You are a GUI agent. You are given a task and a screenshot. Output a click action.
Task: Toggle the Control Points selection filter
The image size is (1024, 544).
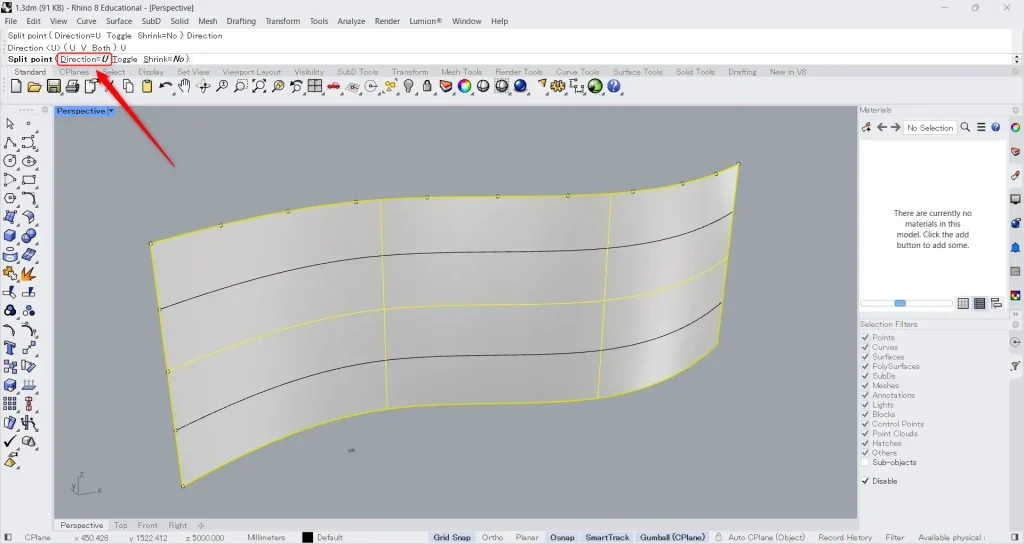865,424
